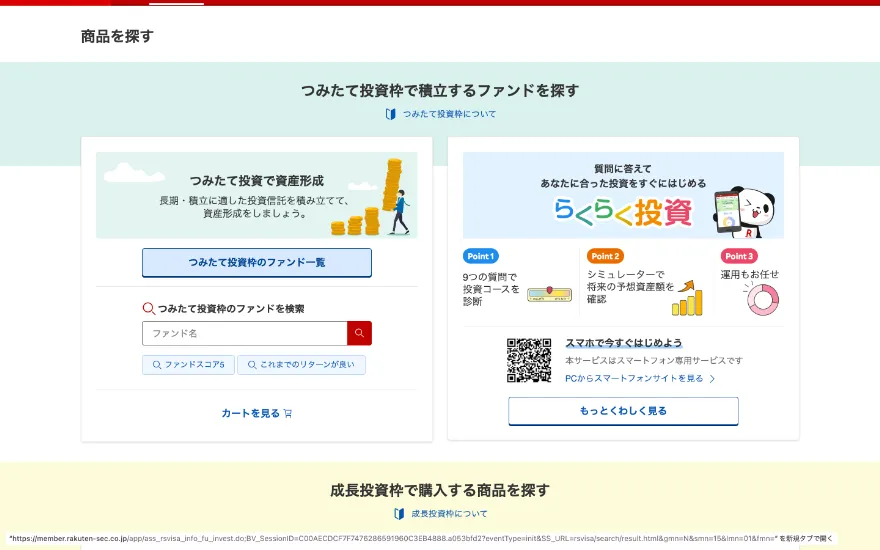880x550 pixels.
Task: Click chevron after PCからスマートフォンサイトを見る
Action: 712,379
